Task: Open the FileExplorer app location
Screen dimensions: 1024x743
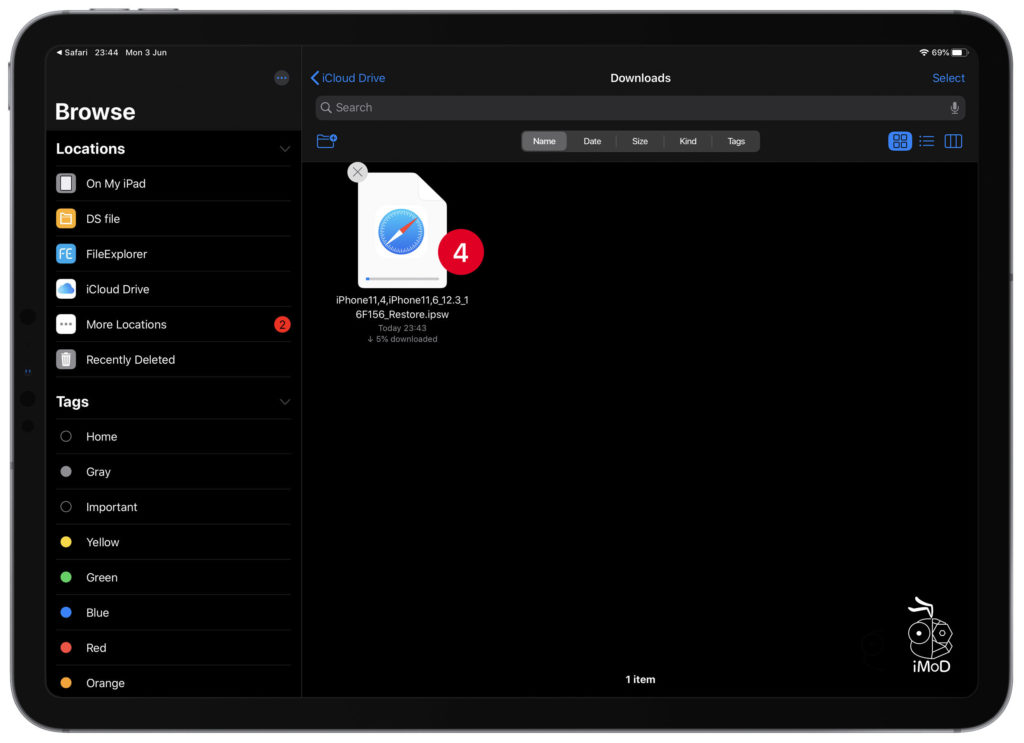Action: [122, 253]
